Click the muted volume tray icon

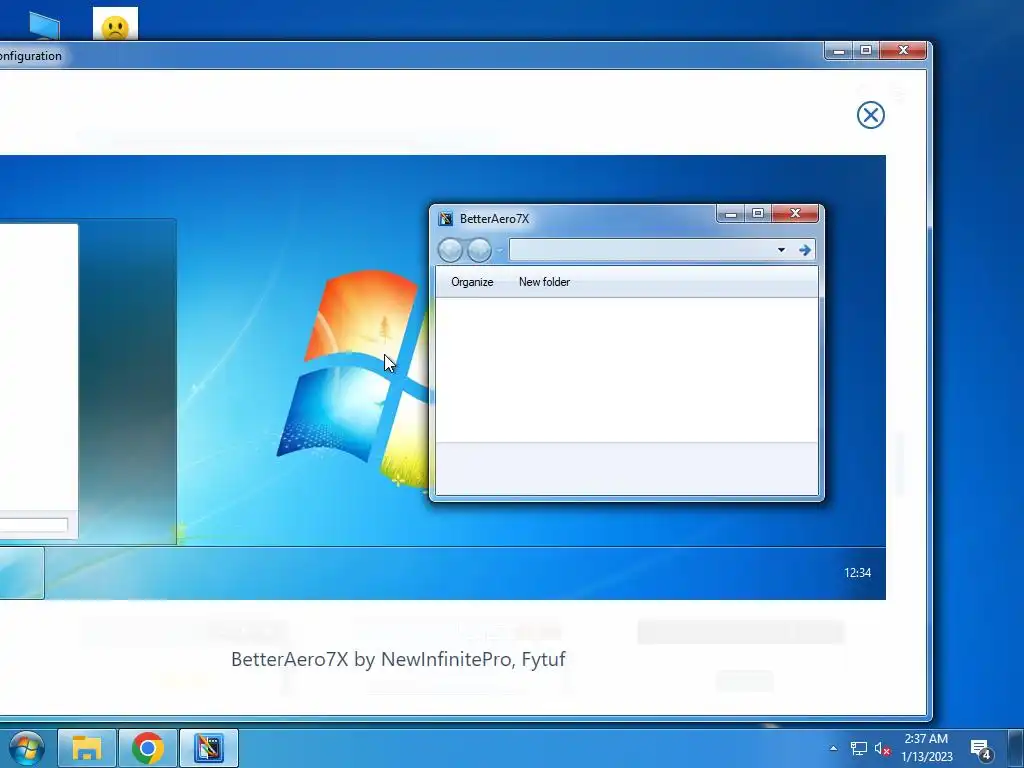click(x=882, y=749)
